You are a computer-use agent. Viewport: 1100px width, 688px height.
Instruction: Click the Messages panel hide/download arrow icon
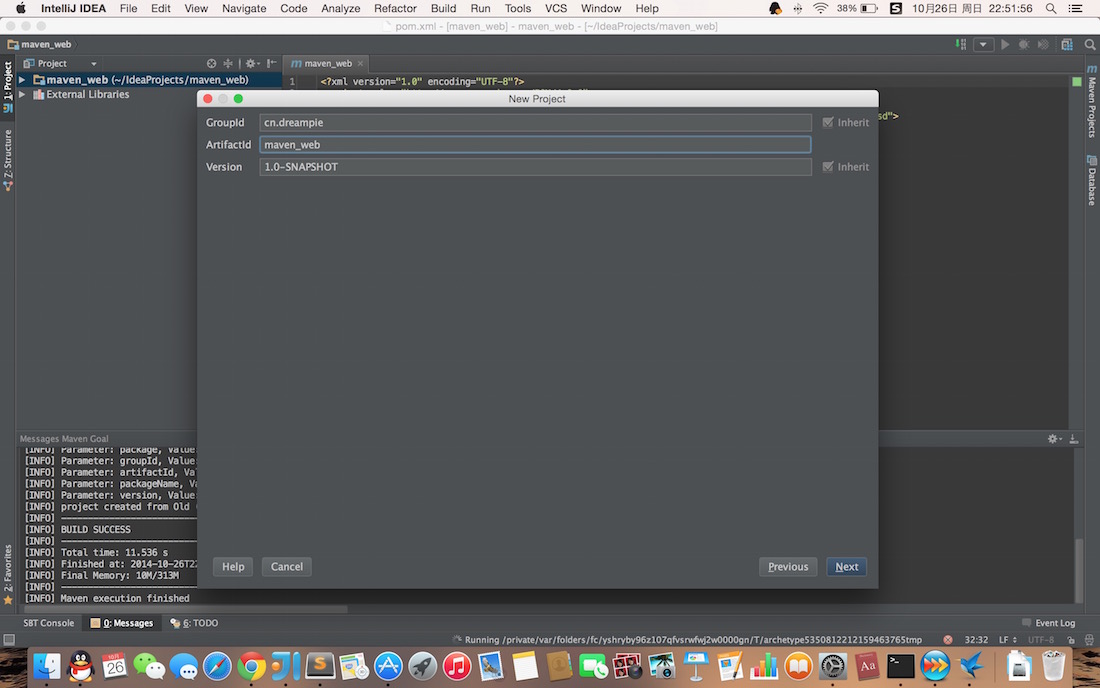[x=1073, y=439]
